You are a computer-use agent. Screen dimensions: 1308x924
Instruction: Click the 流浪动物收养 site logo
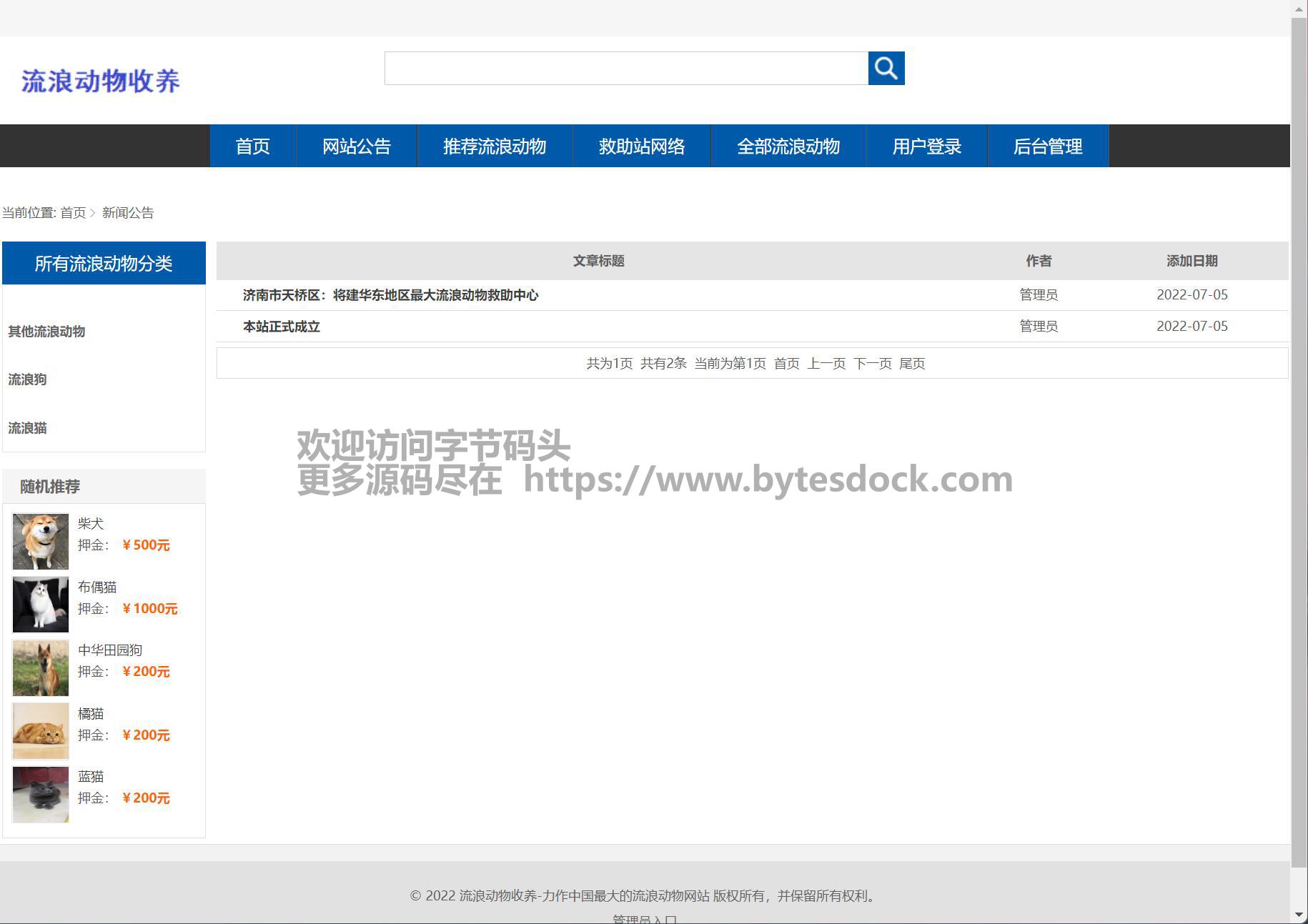pos(101,81)
